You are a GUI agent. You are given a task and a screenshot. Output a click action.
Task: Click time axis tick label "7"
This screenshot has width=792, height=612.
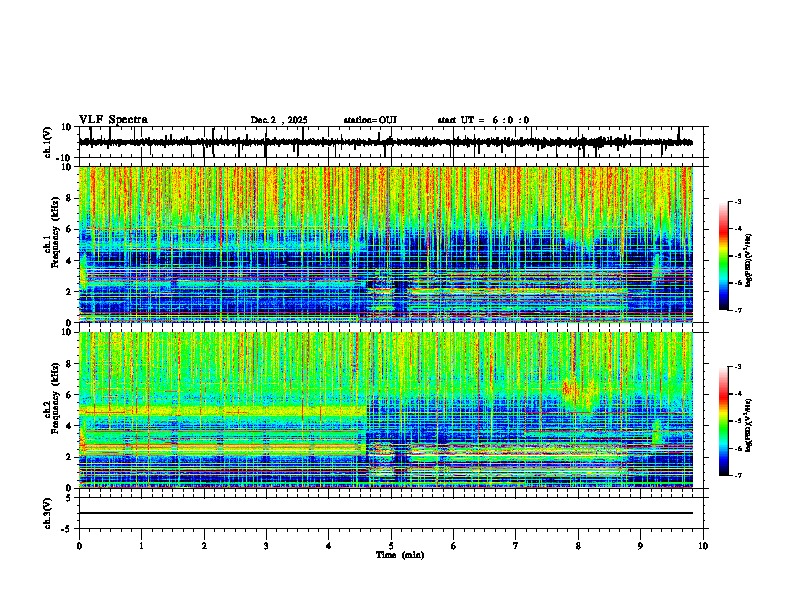[x=516, y=546]
